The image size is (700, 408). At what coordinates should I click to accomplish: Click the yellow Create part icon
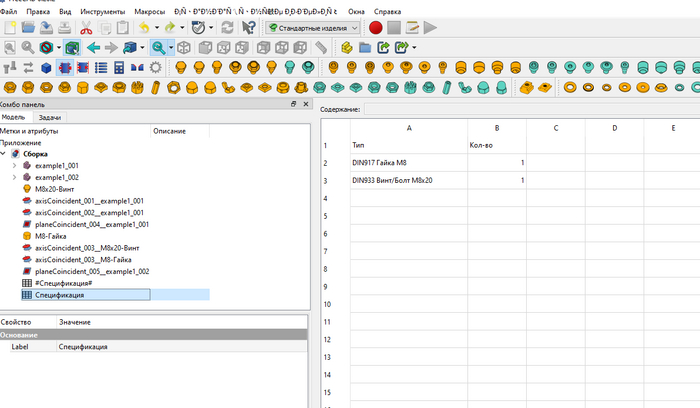coord(346,47)
